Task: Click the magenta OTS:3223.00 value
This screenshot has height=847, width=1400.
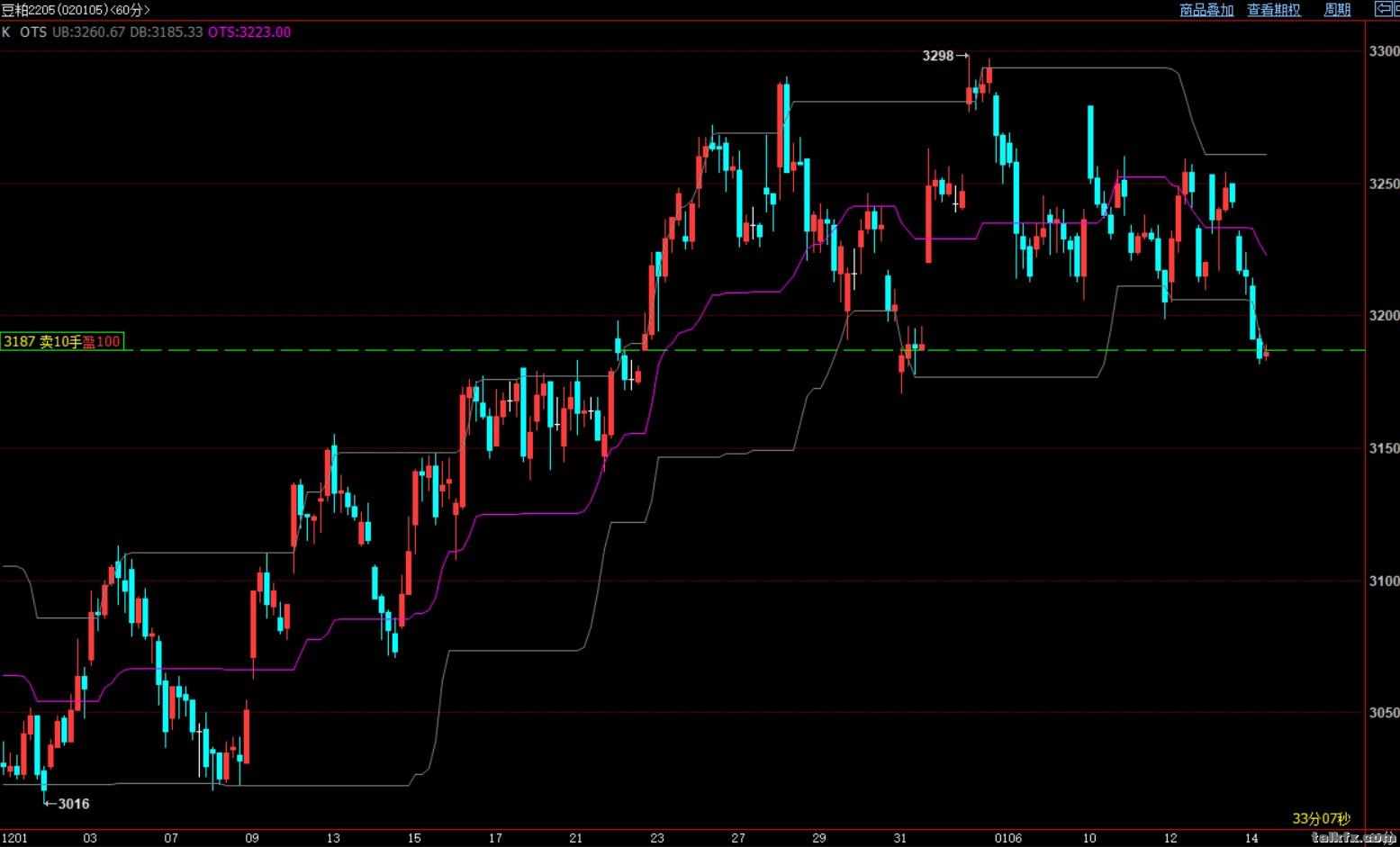Action: (x=249, y=32)
